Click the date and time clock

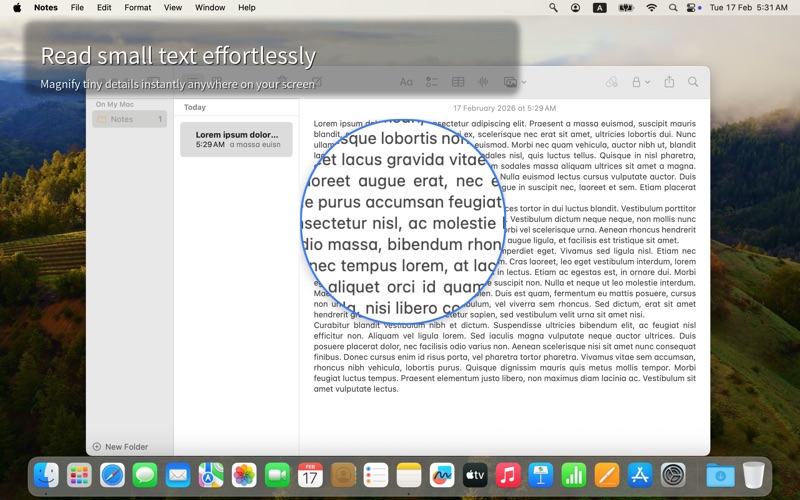748,8
